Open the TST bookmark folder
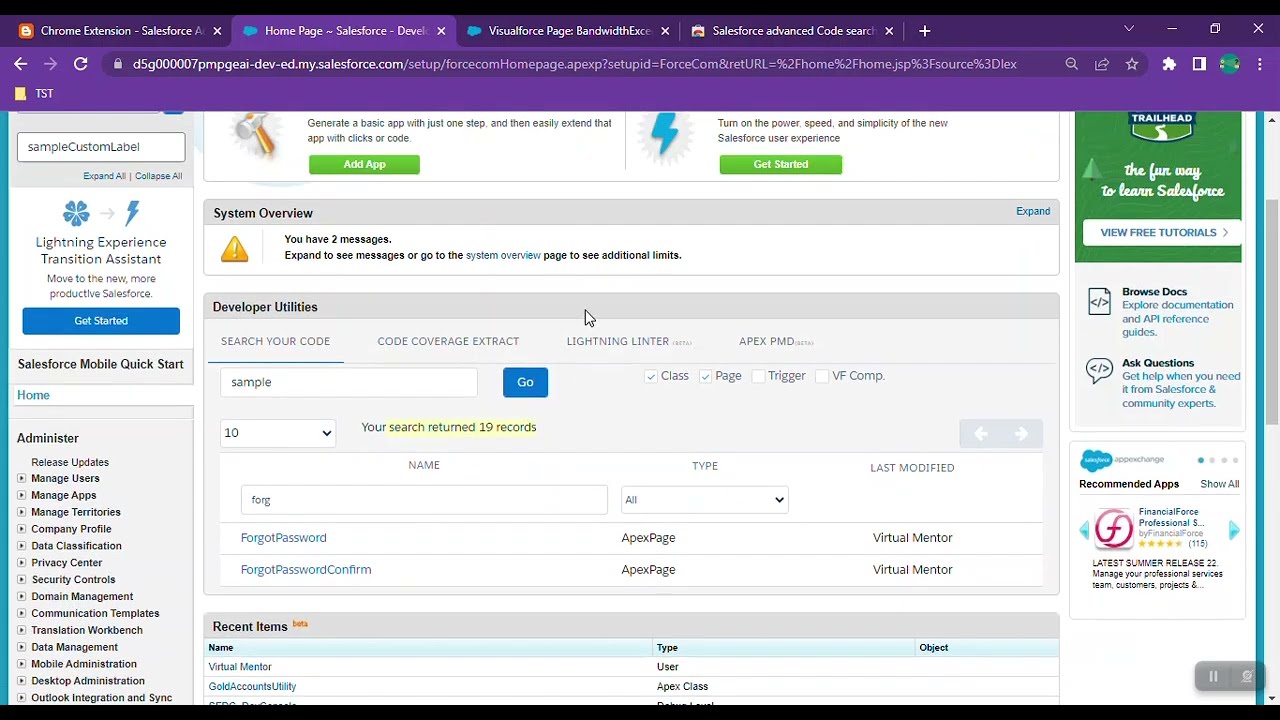 [x=33, y=93]
